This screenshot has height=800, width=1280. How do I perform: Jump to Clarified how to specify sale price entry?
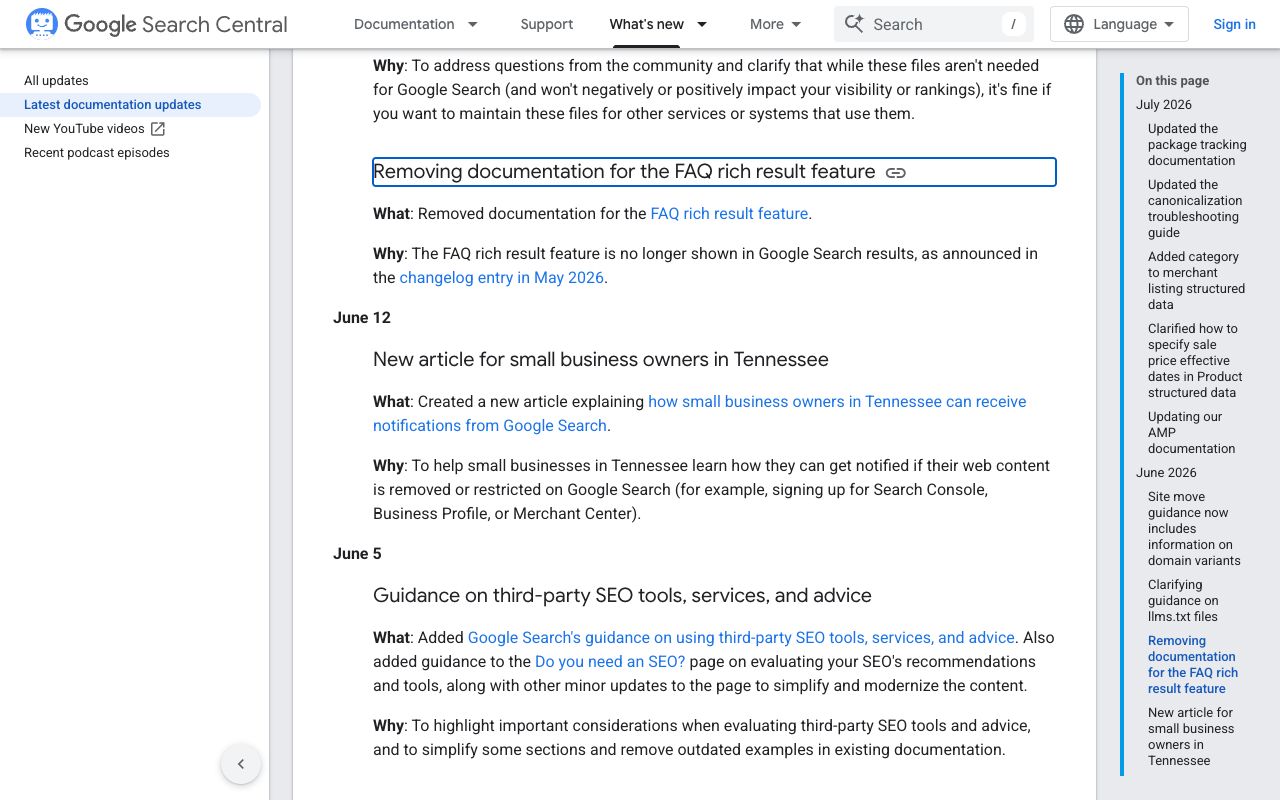click(1195, 360)
